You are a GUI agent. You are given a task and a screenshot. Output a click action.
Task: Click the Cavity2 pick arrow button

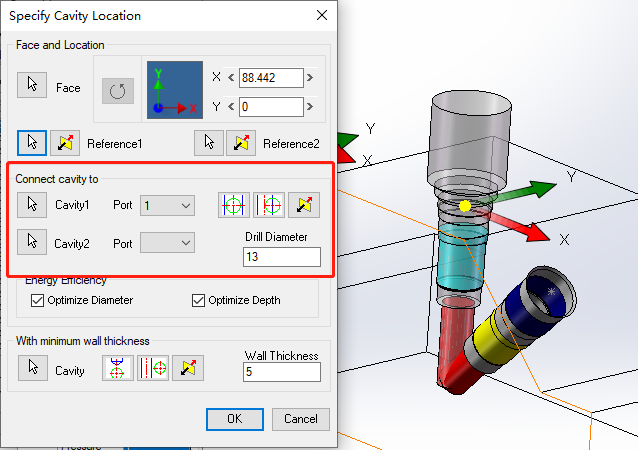pos(32,242)
